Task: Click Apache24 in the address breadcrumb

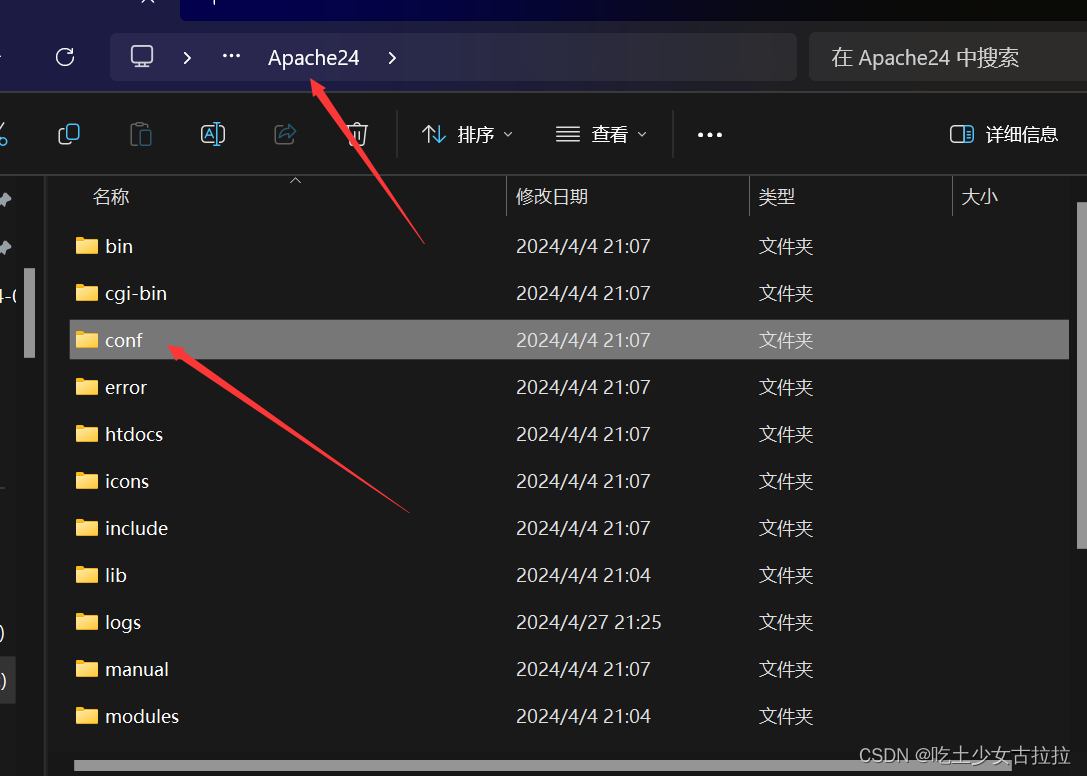Action: [x=313, y=57]
